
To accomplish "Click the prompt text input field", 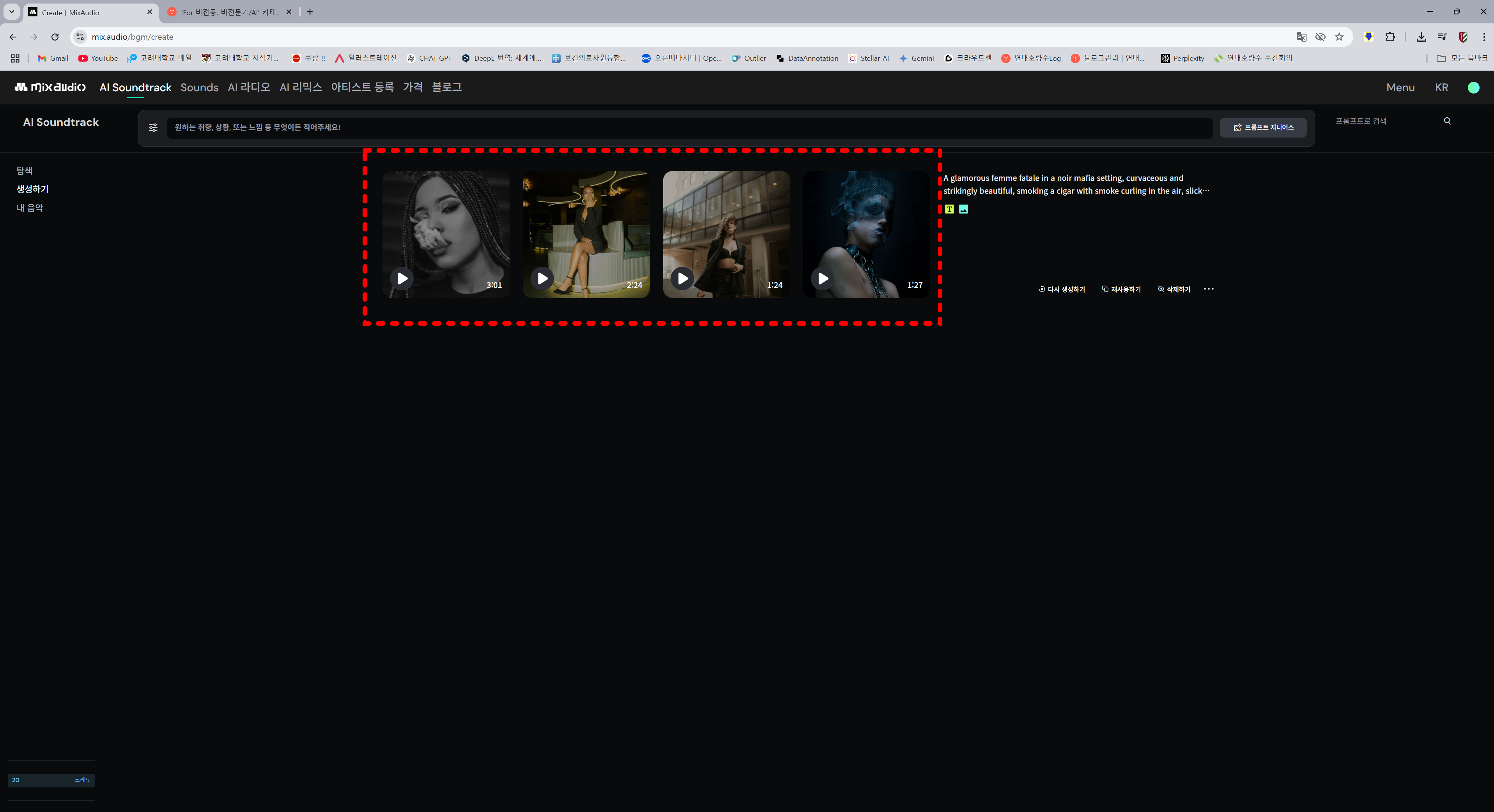I will click(x=689, y=127).
